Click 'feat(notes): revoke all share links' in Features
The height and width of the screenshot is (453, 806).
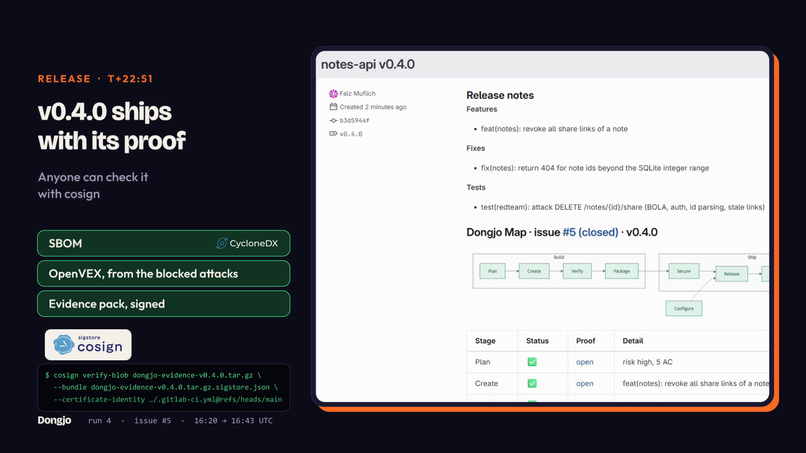pos(554,129)
